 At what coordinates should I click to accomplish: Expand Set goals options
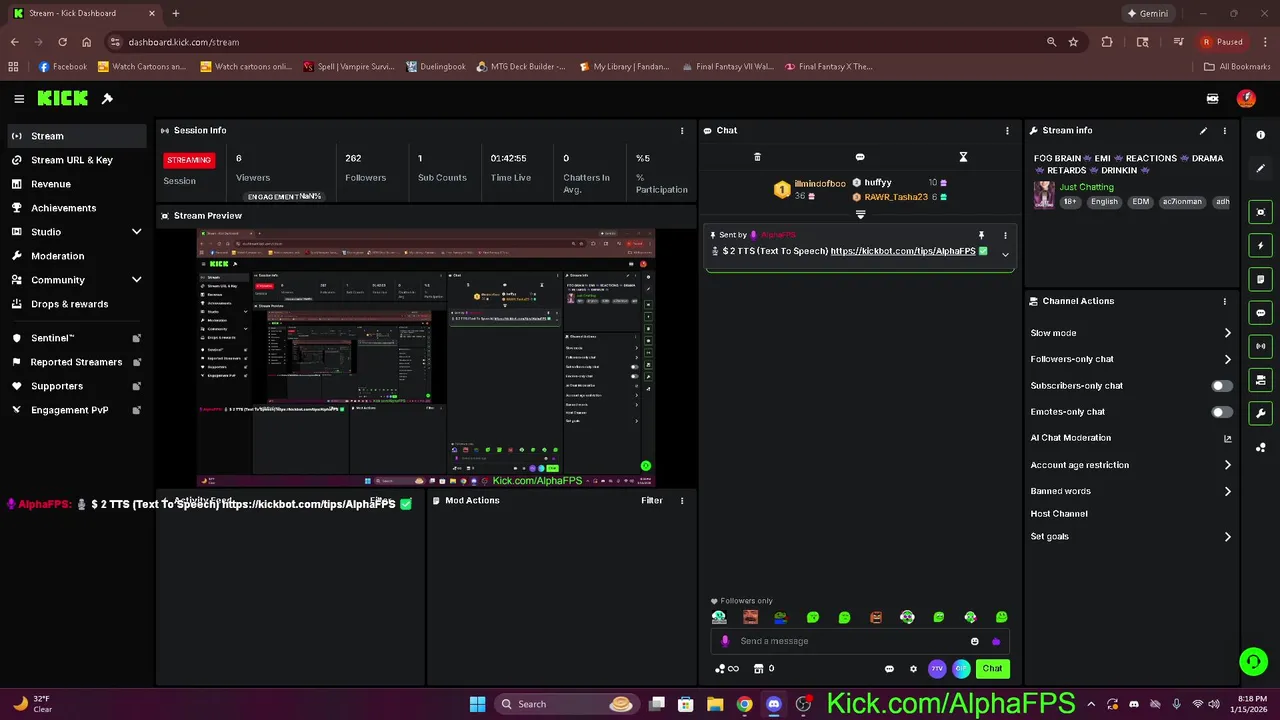pyautogui.click(x=1228, y=537)
